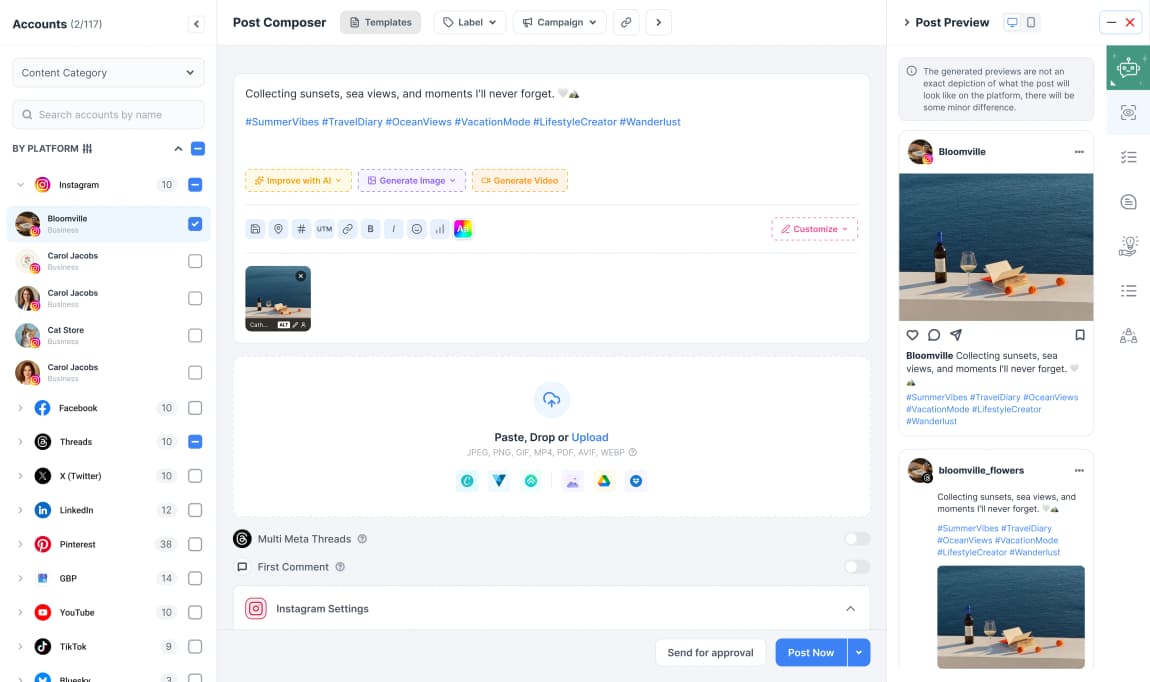Click the Post Now button

[x=810, y=653]
